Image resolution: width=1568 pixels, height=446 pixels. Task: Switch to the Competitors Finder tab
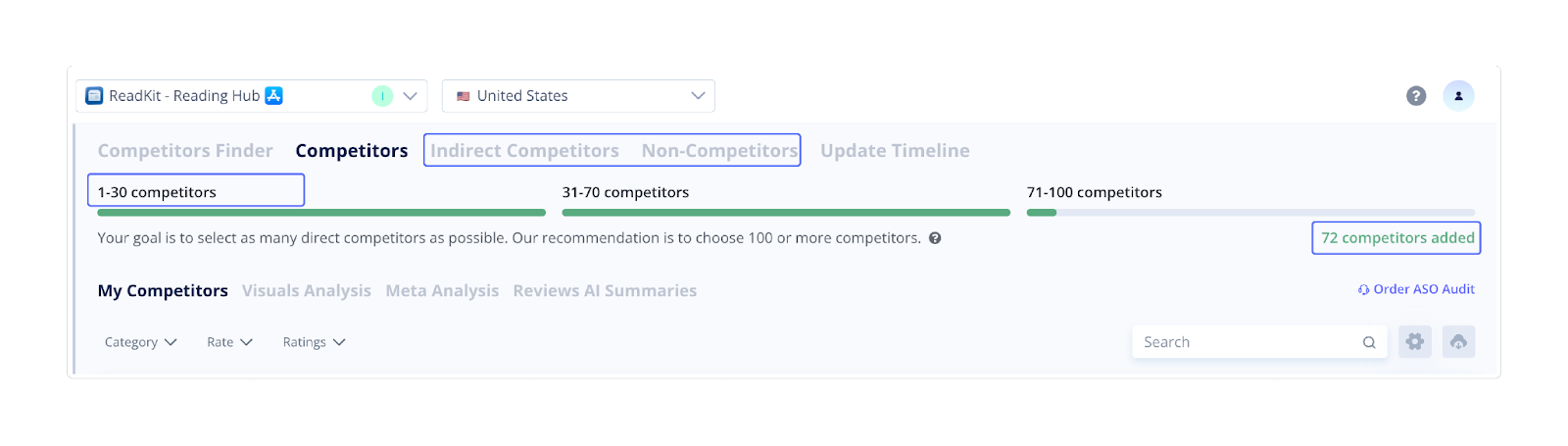coord(185,151)
